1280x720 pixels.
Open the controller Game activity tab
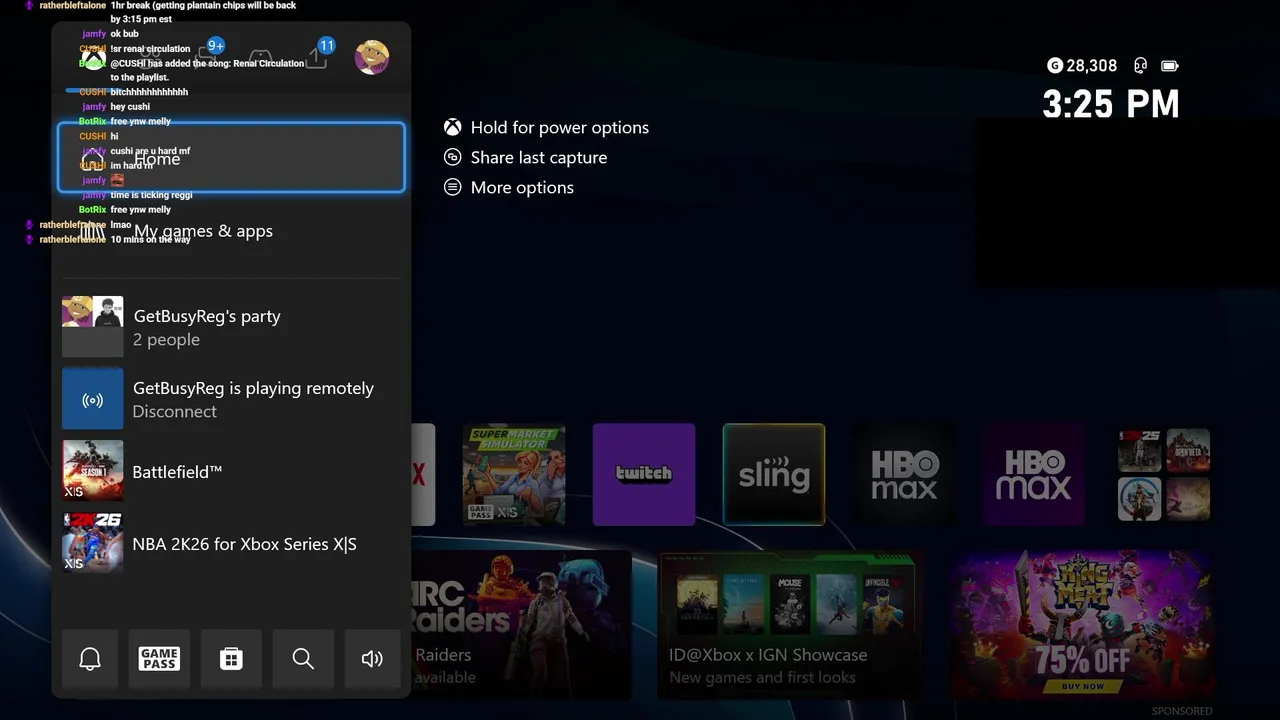(260, 58)
